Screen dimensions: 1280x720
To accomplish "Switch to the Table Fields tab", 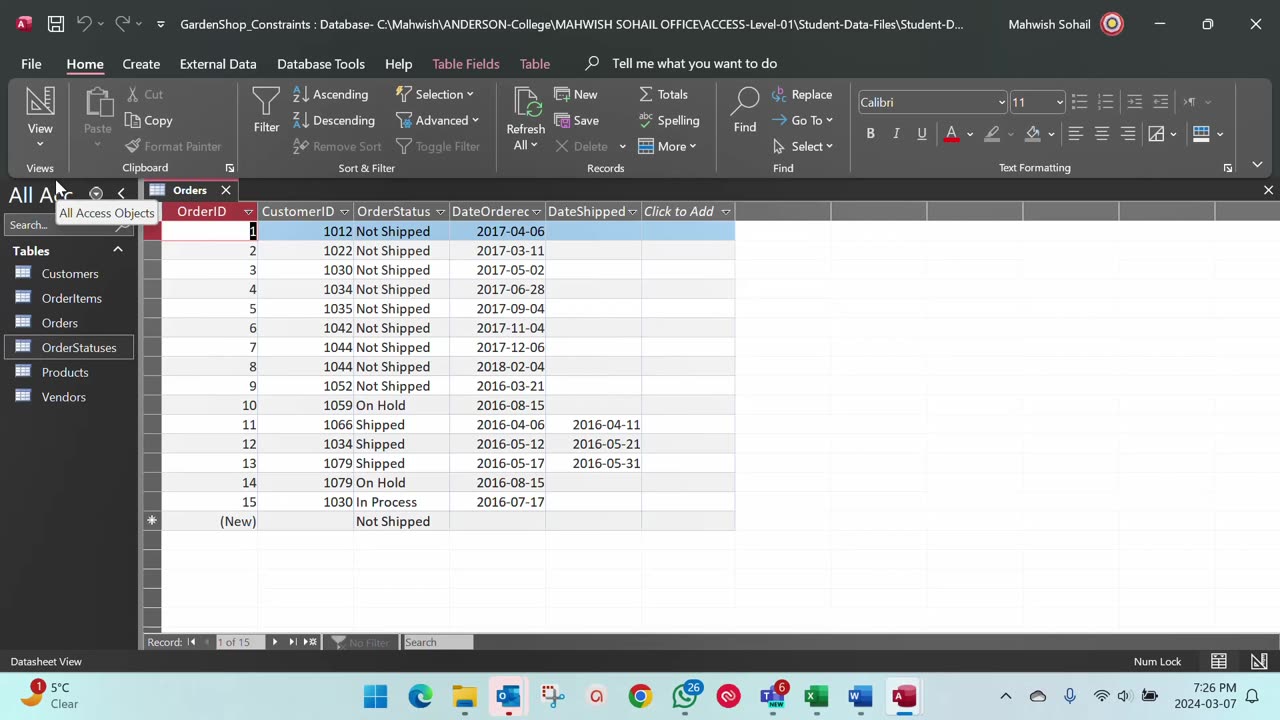I will click(466, 63).
